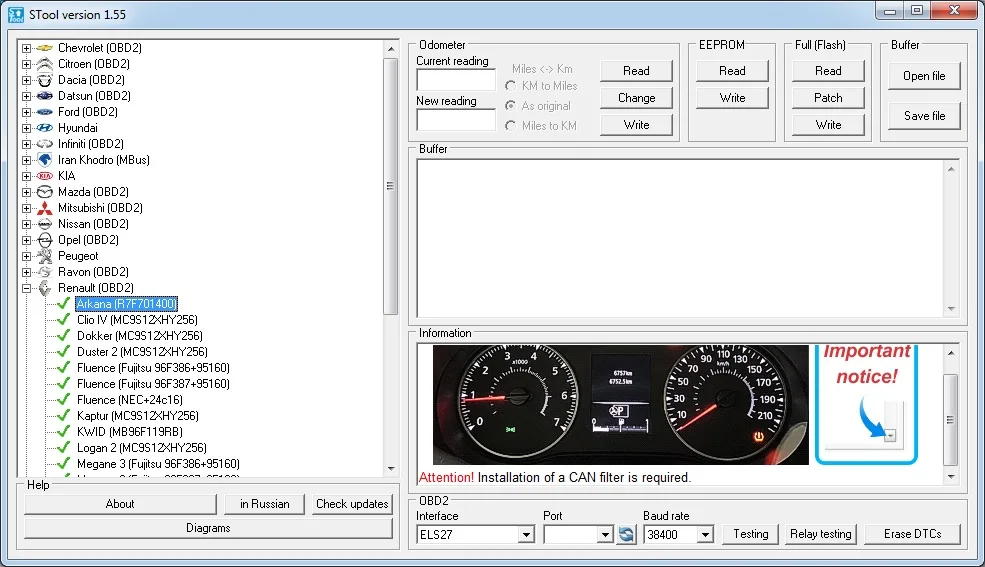
Task: Click the Mitsubishi brand logo icon
Action: 44,208
